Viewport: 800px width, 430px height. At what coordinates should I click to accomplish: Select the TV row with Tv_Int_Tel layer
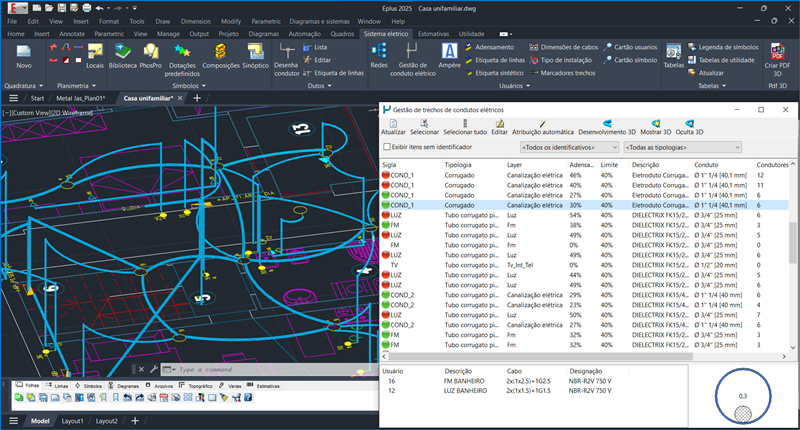(584, 265)
